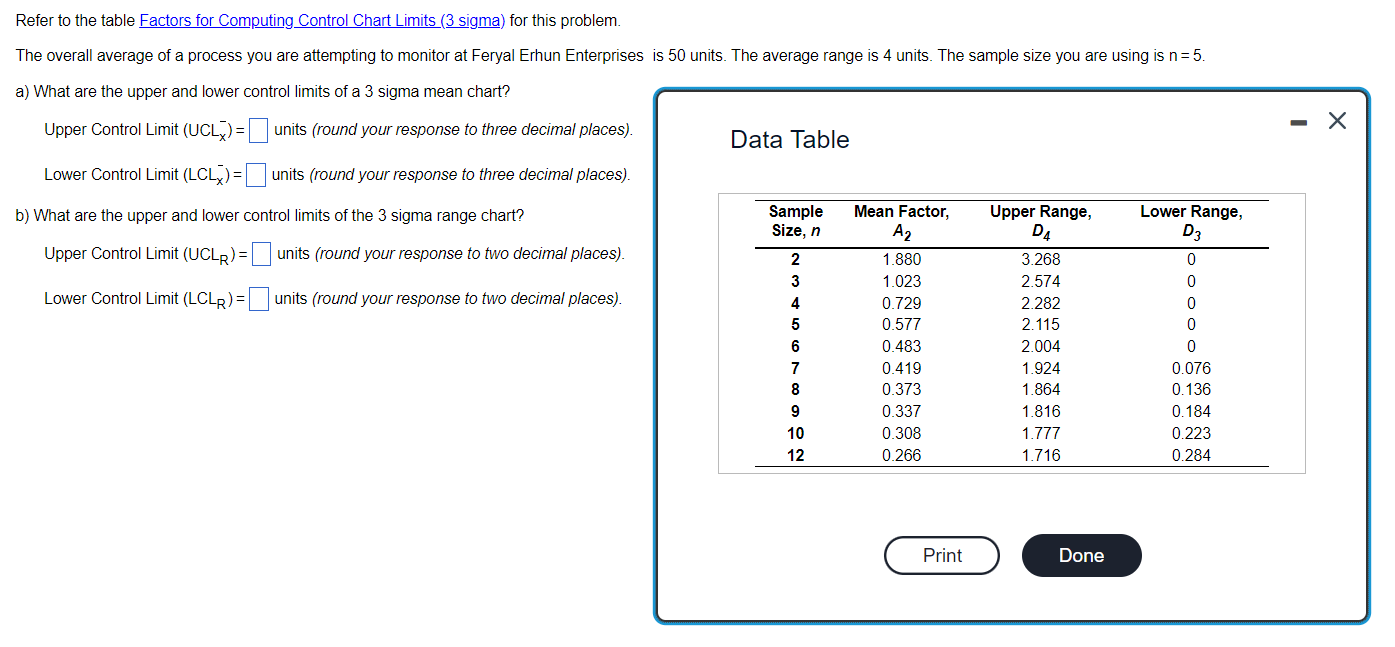Click the Sample Size column header
Viewport: 1395px width, 647px height.
tap(796, 220)
